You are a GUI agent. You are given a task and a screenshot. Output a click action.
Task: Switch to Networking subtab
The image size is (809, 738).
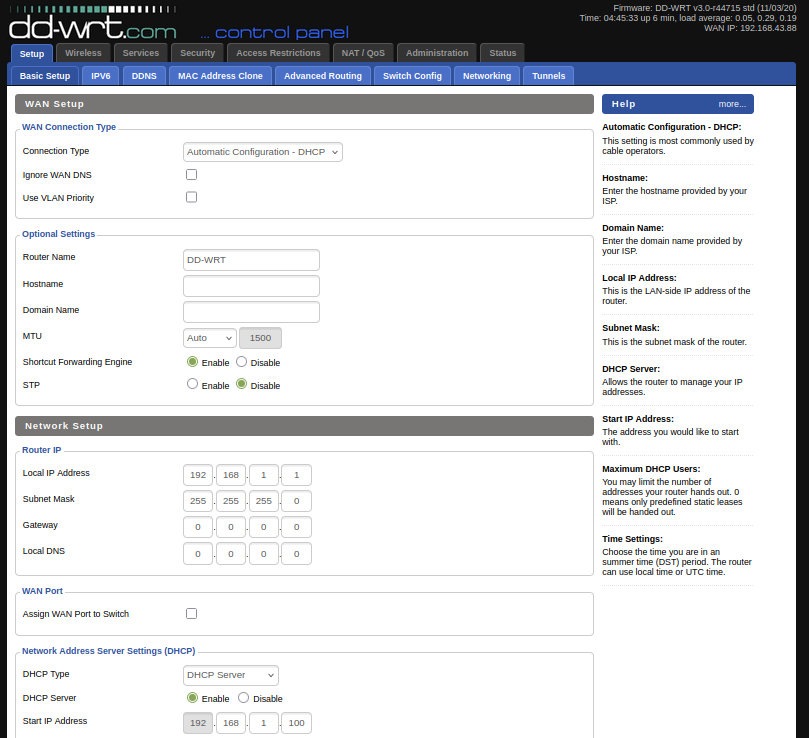[487, 76]
